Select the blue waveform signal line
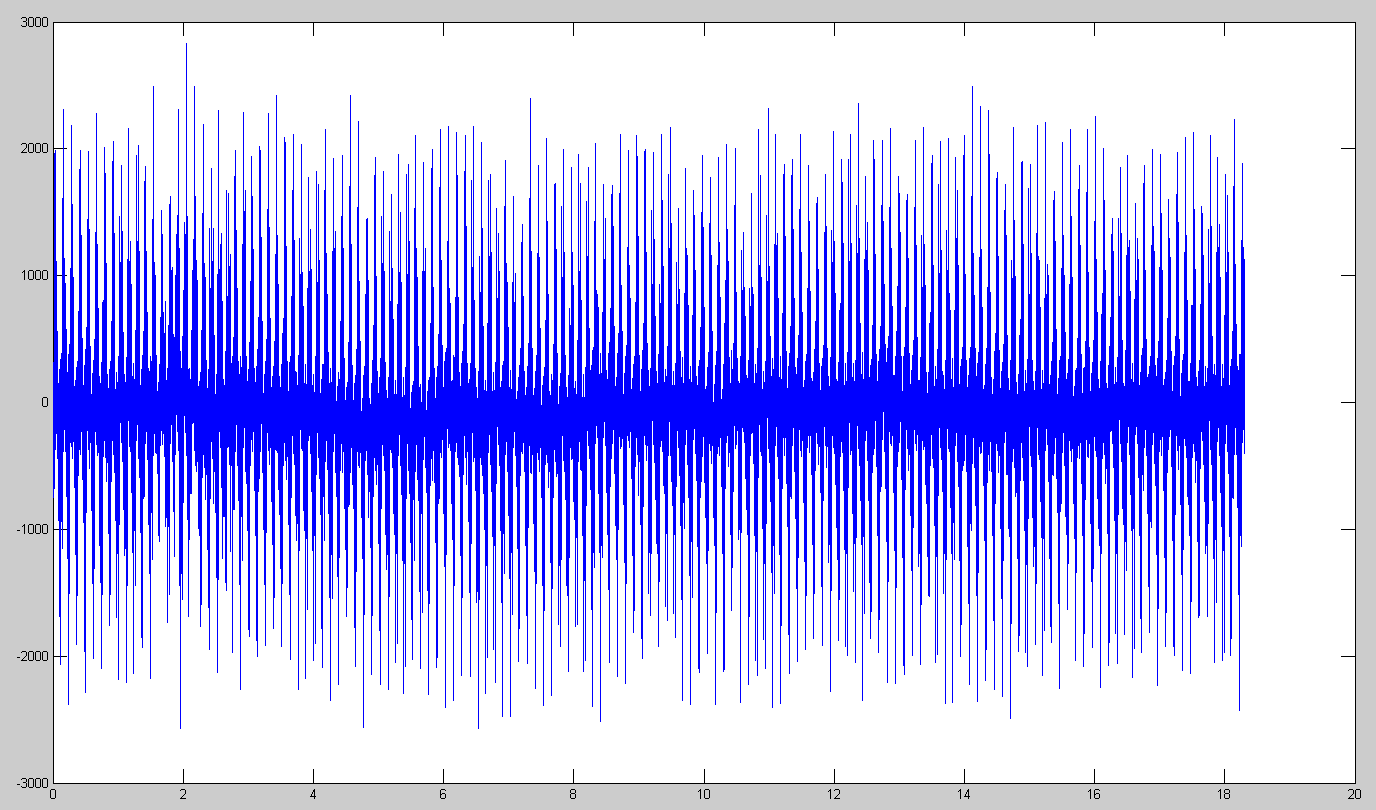Viewport: 1376px width, 810px height. (x=650, y=402)
